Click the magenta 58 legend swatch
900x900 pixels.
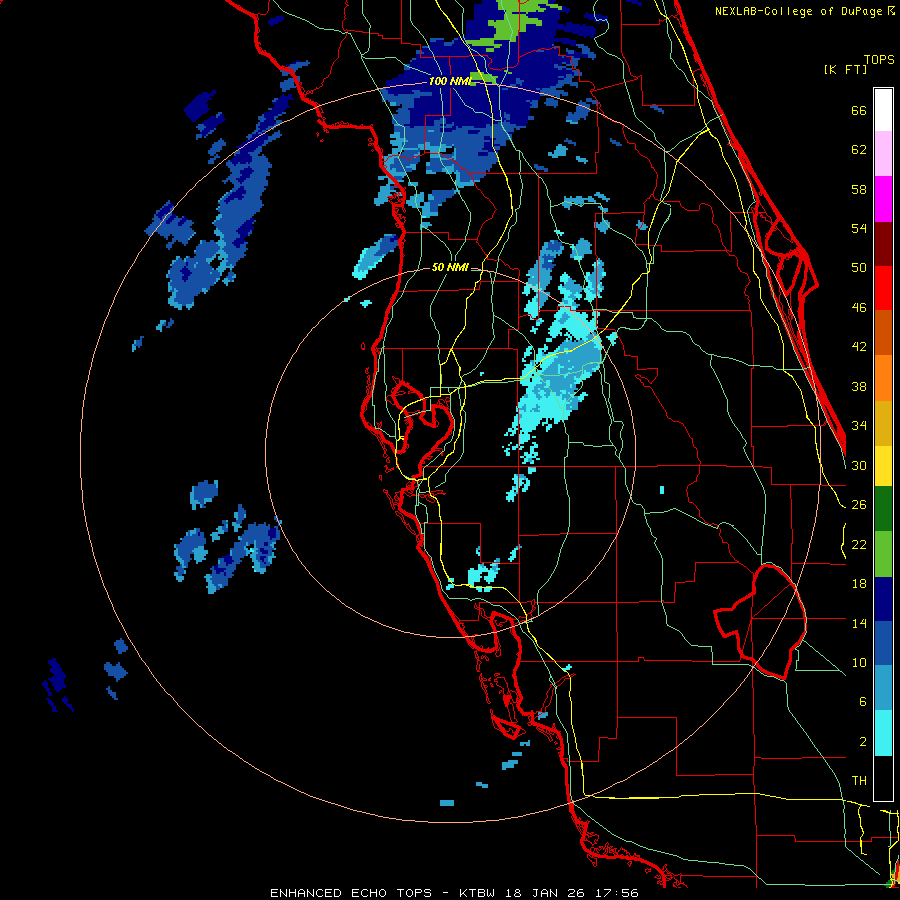[883, 199]
